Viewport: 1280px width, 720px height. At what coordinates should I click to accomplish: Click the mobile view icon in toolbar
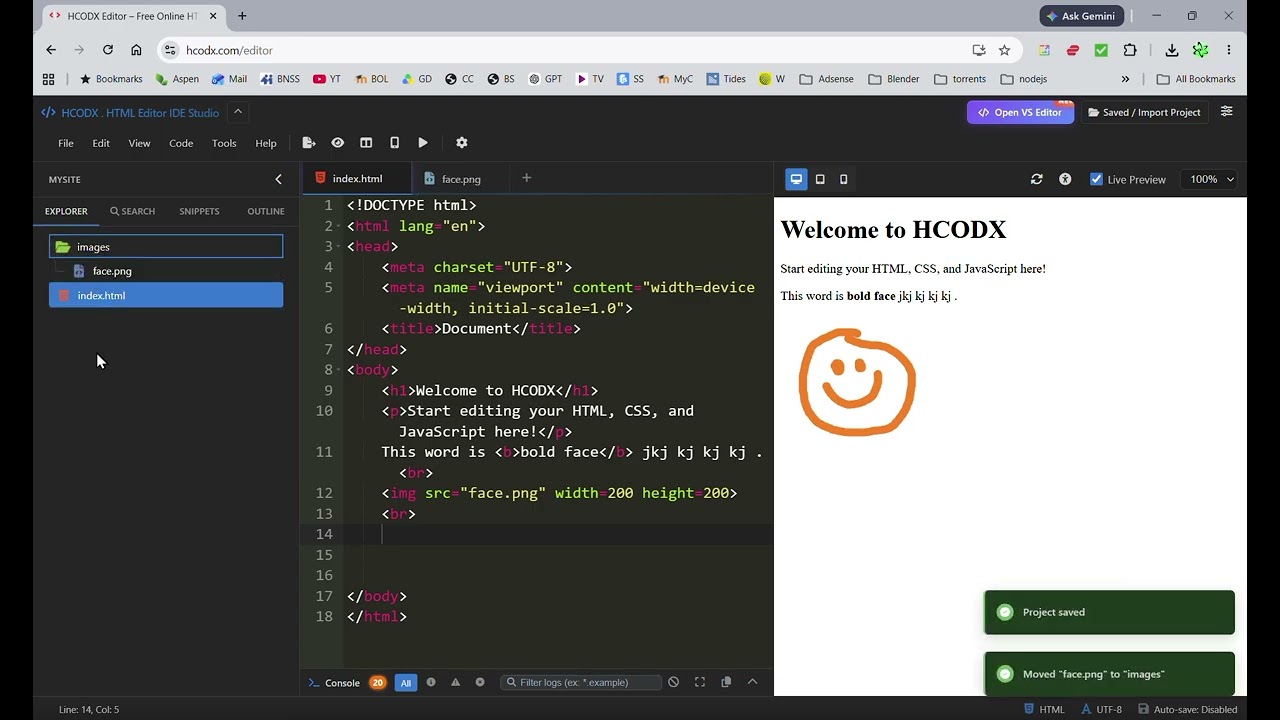[x=395, y=143]
